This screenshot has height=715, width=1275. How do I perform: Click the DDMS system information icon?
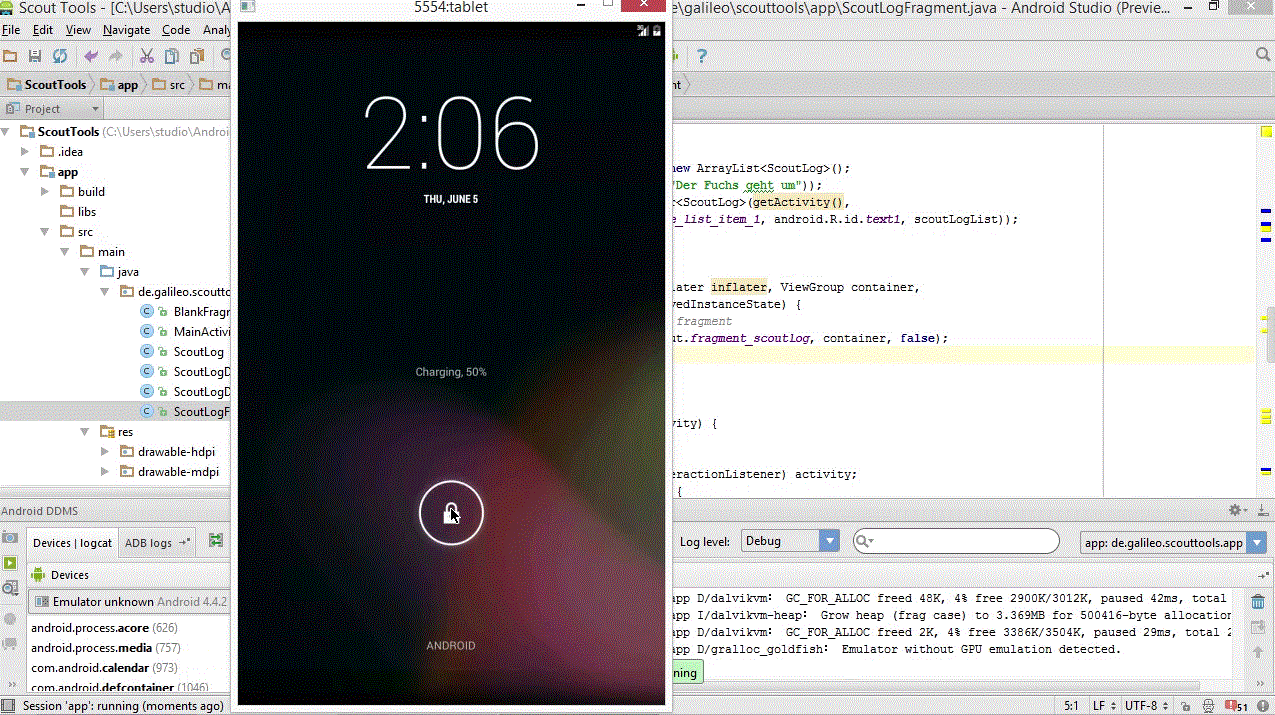(x=10, y=588)
